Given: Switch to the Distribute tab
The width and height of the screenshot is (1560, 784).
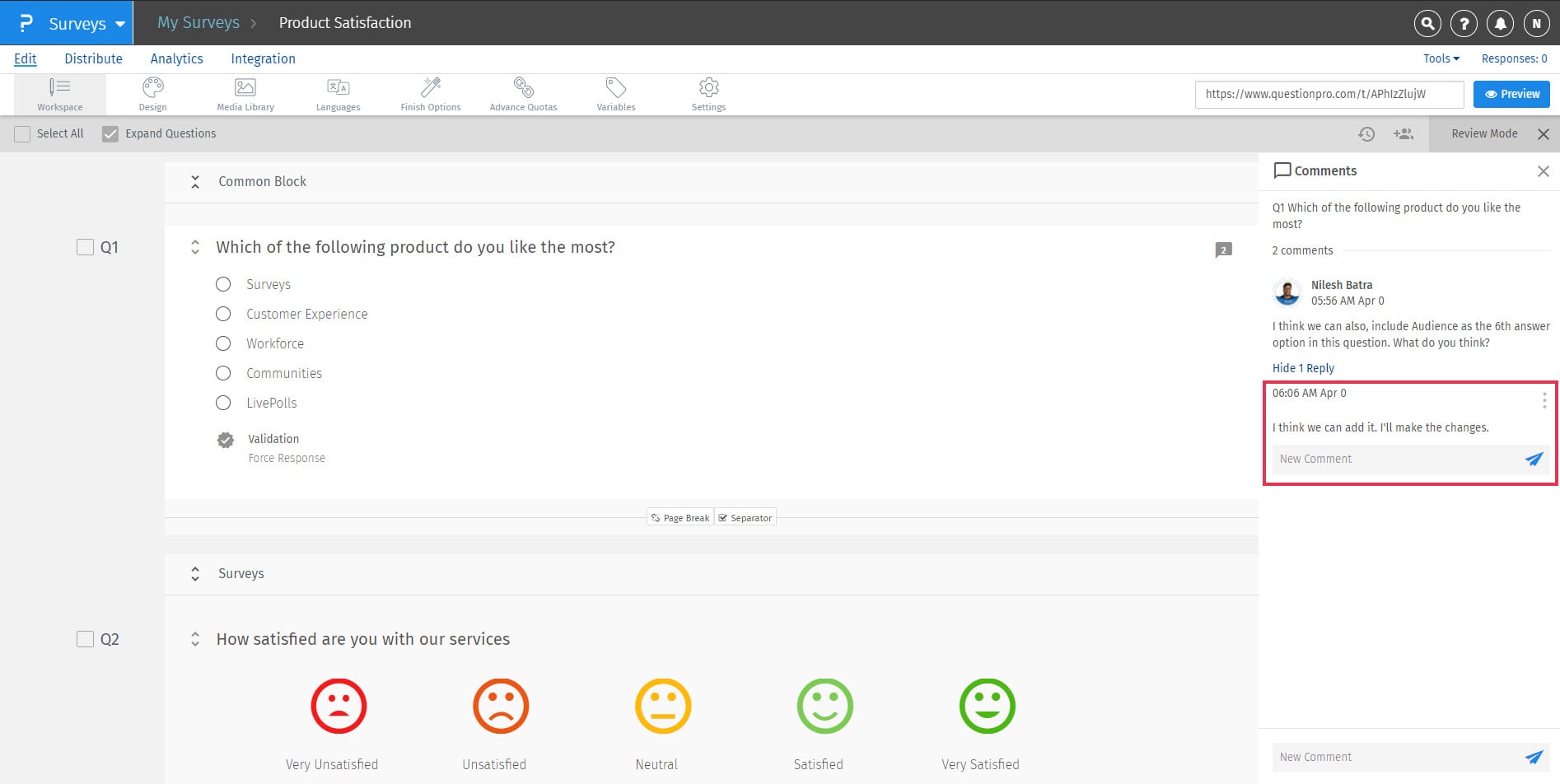Looking at the screenshot, I should coord(93,58).
